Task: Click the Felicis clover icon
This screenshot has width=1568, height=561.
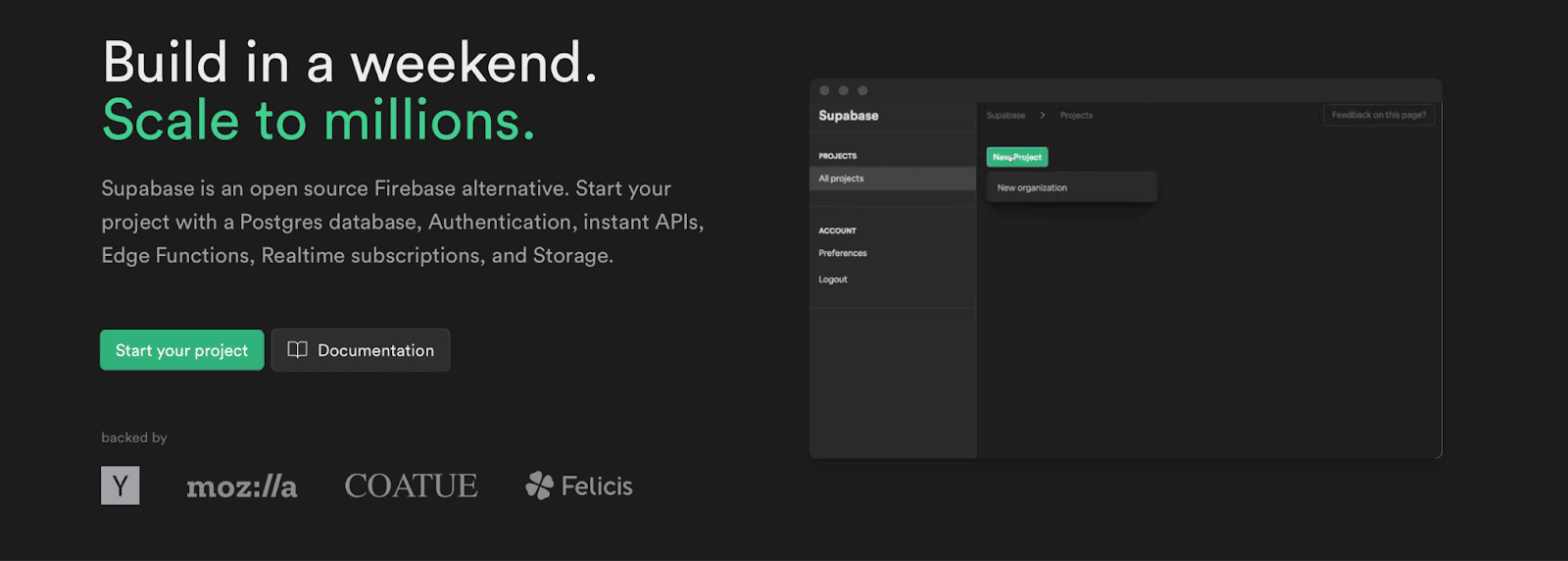Action: click(x=539, y=485)
